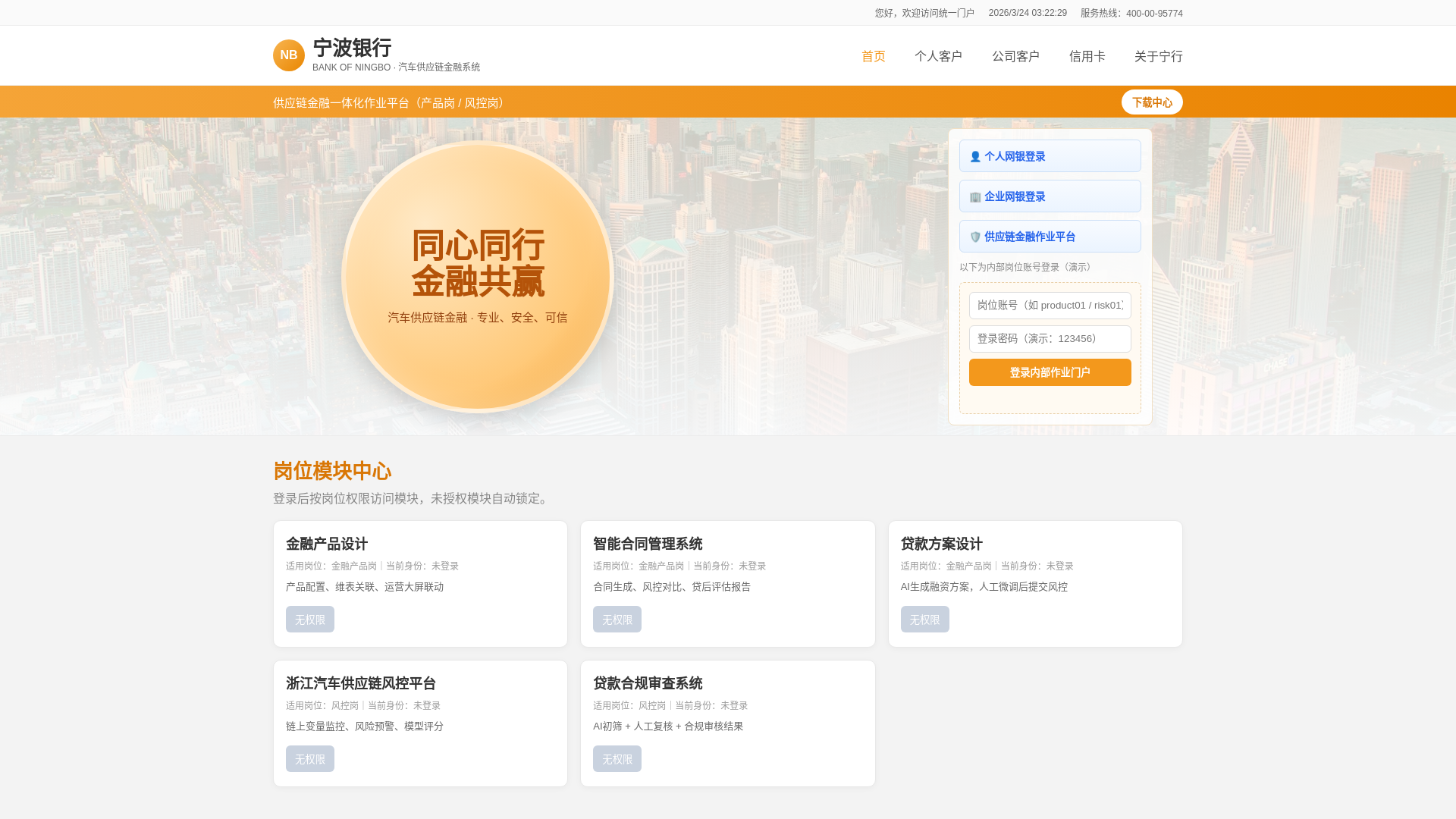Click the 浙江汽车供应链风控平台 card title
The height and width of the screenshot is (819, 1456).
(x=361, y=683)
